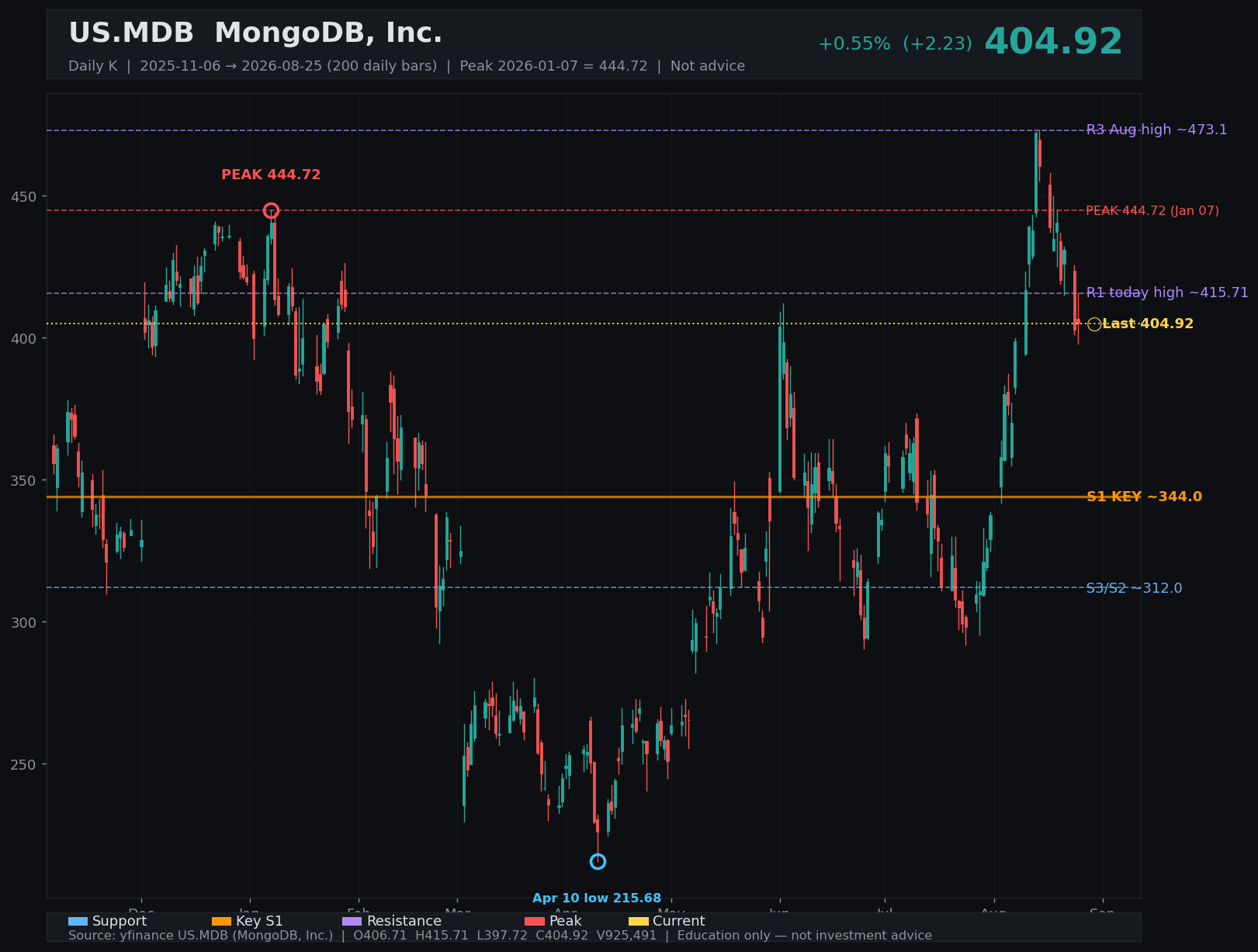The width and height of the screenshot is (1258, 952).
Task: Click the 'S1 KEY ~344.0' label
Action: pos(1144,497)
